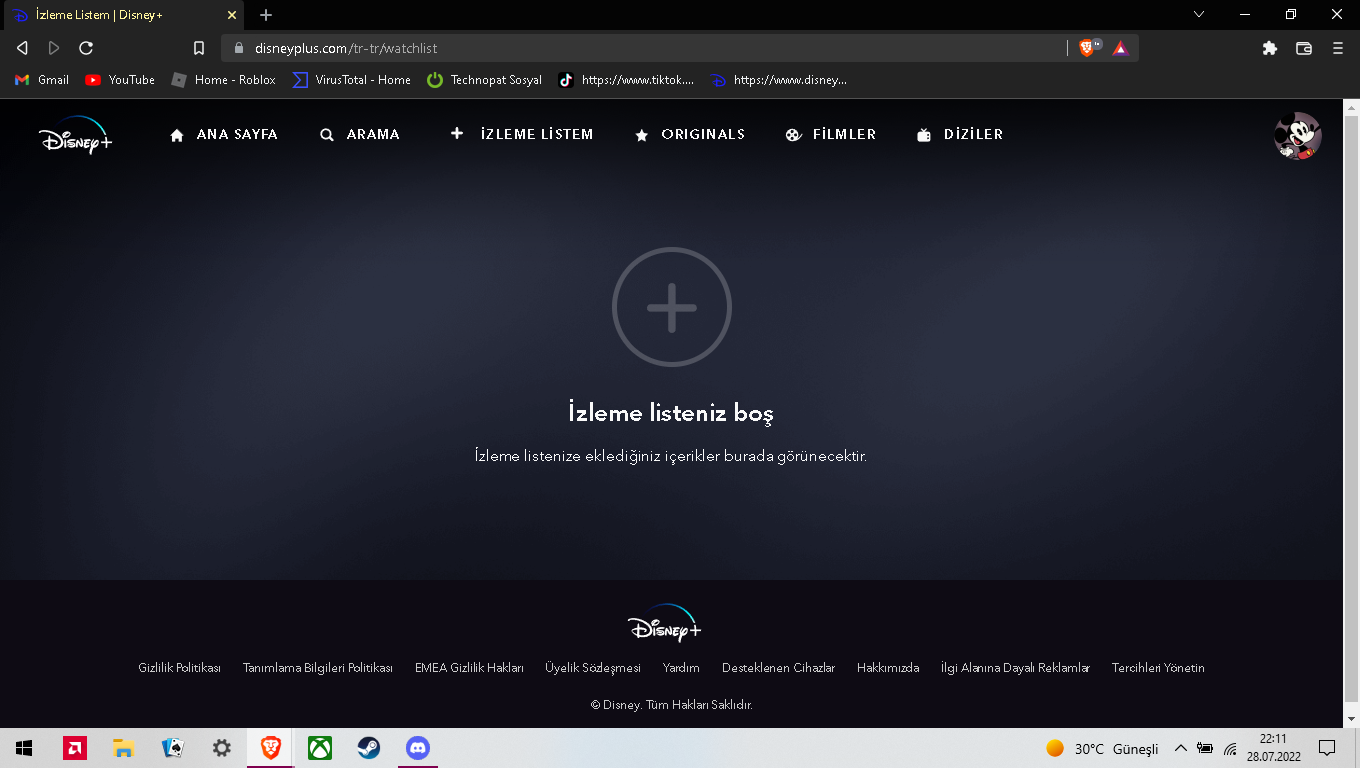The height and width of the screenshot is (768, 1360).
Task: Click the Disney+ logo in header
Action: (76, 135)
